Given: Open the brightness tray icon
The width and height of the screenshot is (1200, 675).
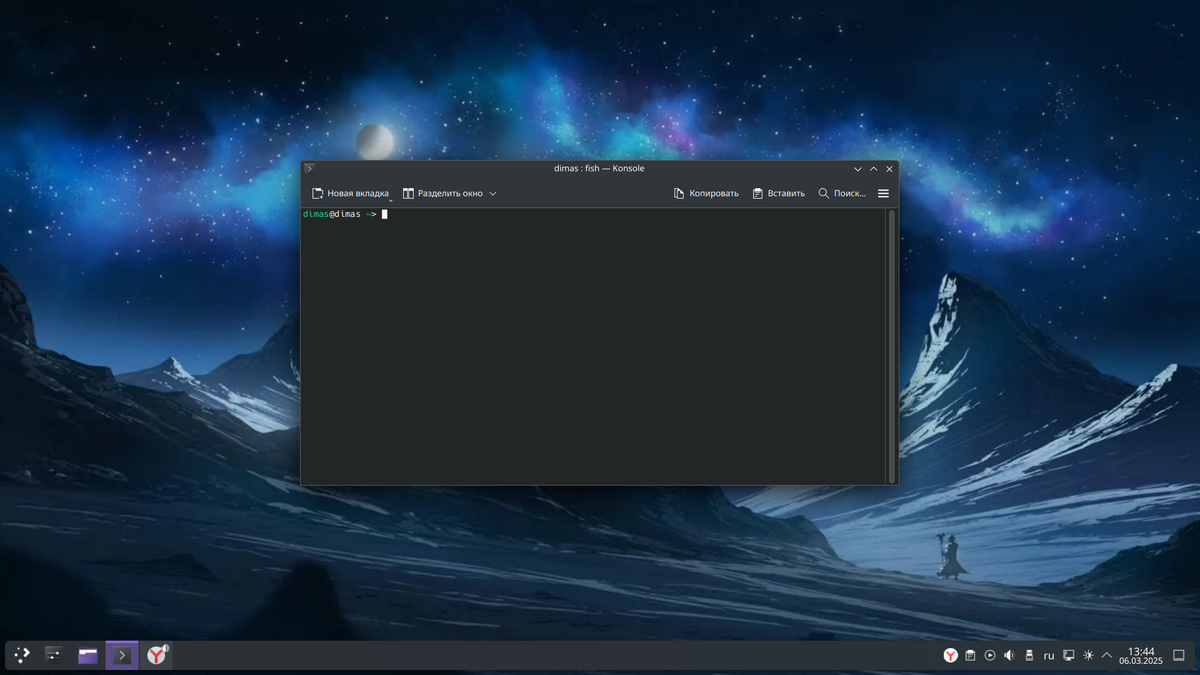Looking at the screenshot, I should pyautogui.click(x=1088, y=656).
